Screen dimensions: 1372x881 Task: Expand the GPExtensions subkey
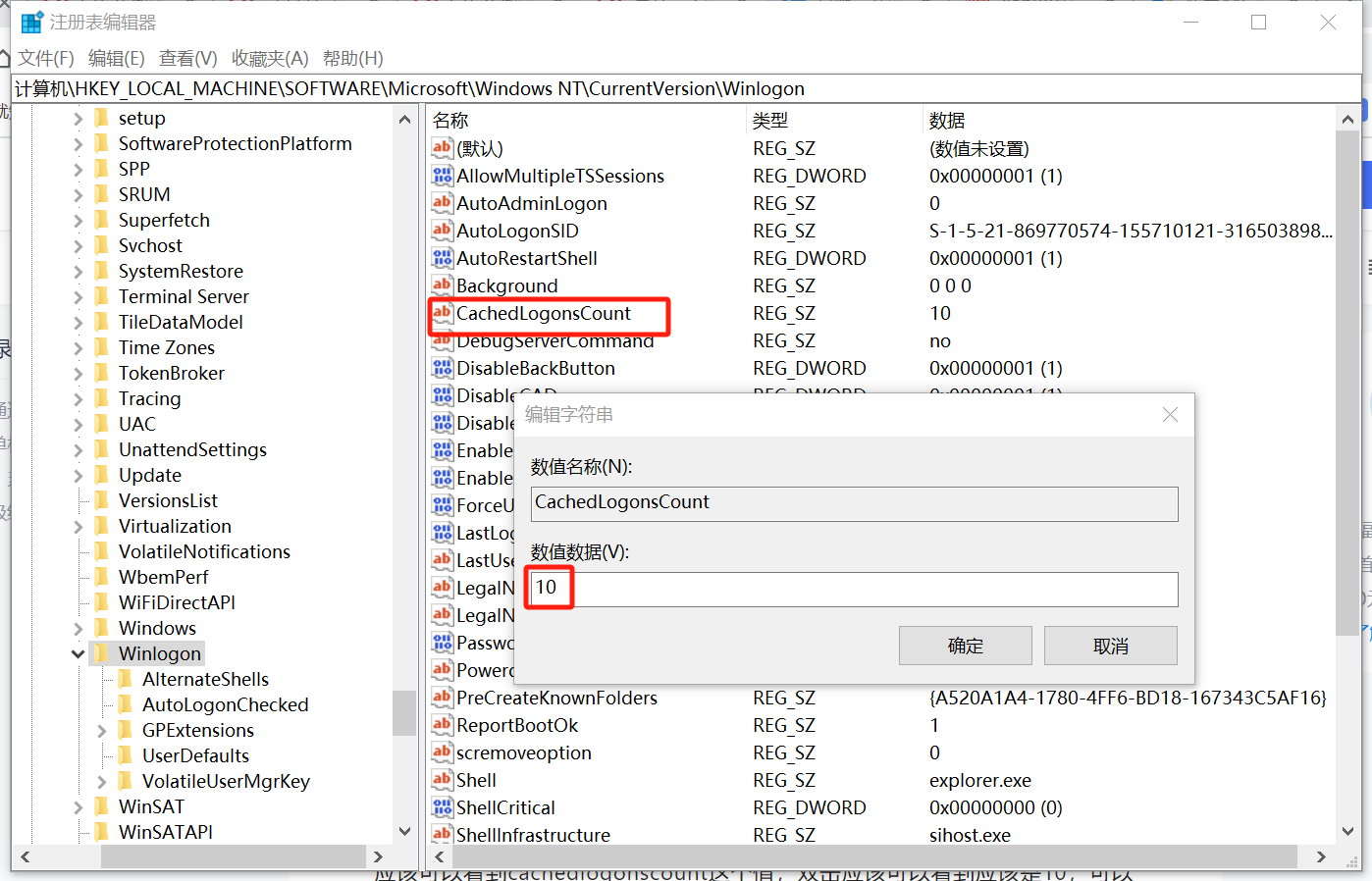coord(101,730)
